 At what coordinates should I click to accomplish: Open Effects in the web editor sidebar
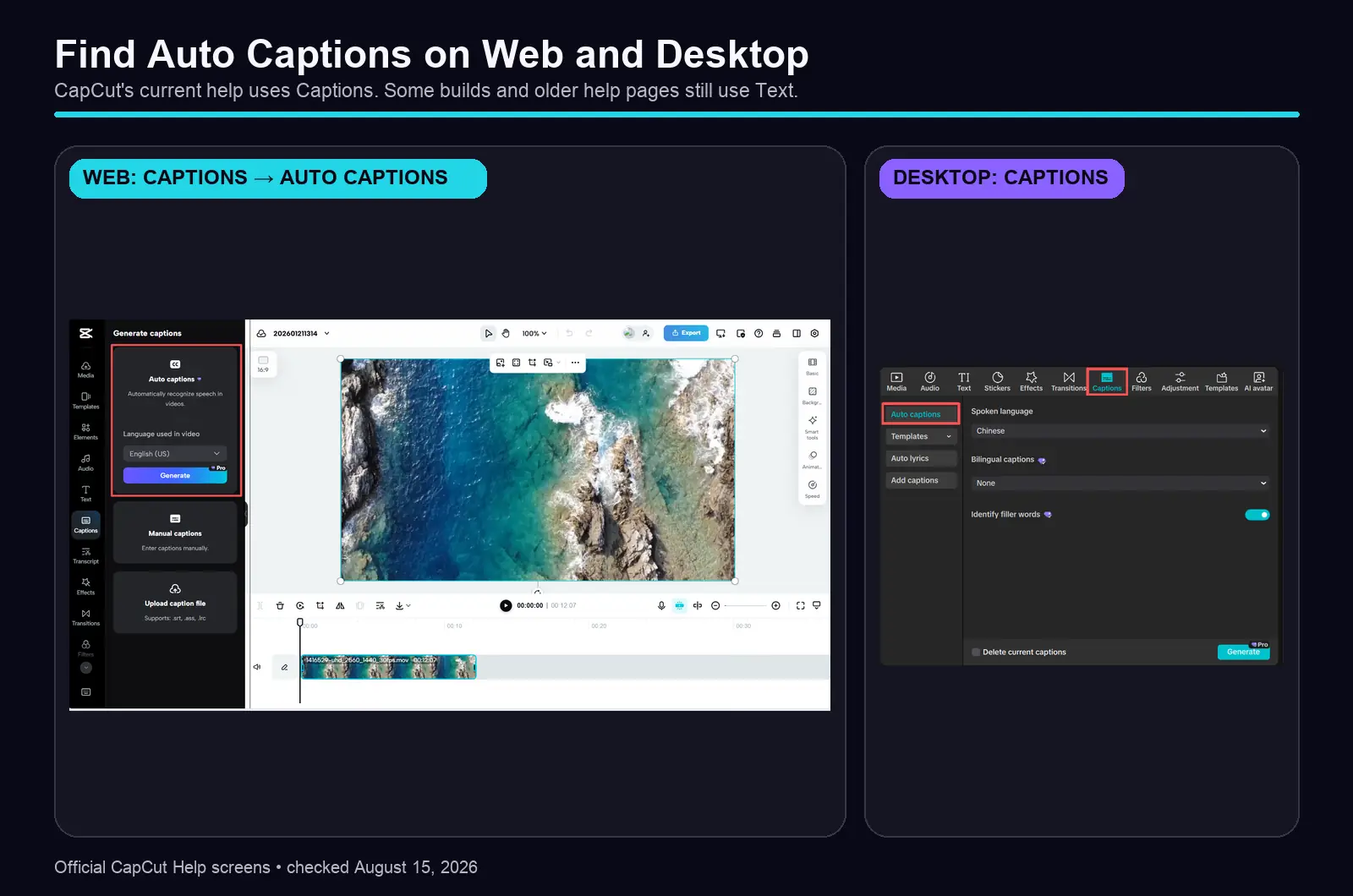(85, 587)
